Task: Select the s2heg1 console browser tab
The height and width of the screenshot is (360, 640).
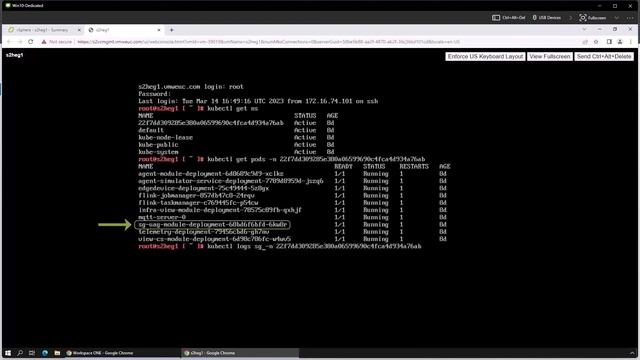Action: point(121,30)
